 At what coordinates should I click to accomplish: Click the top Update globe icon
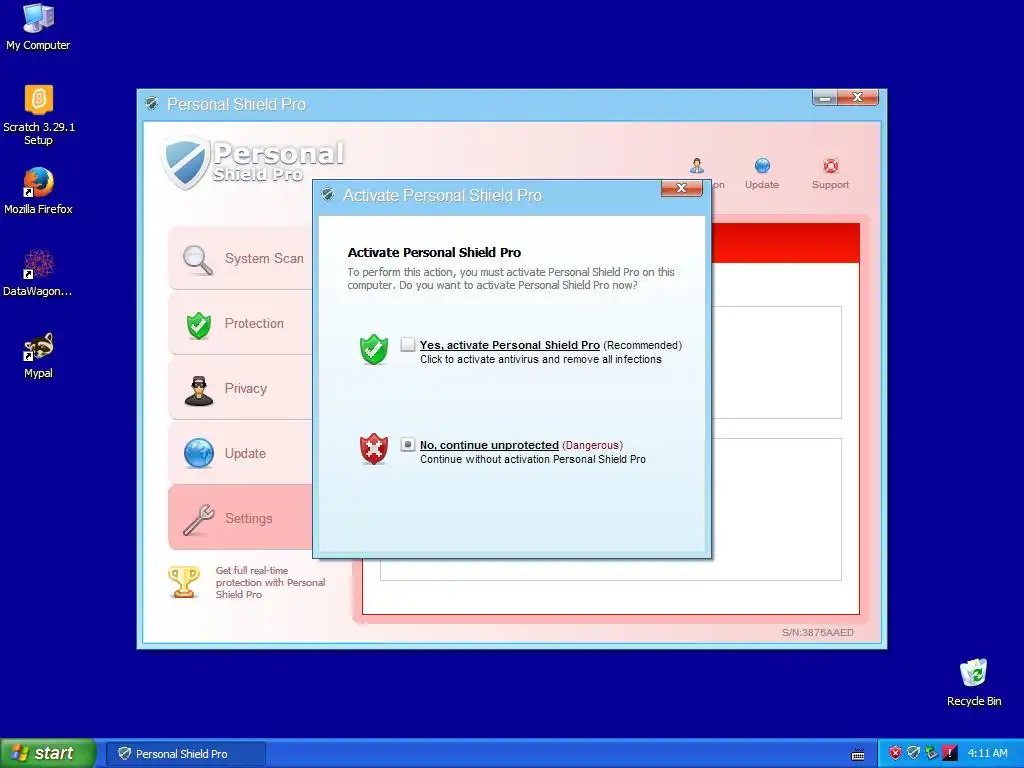pos(762,166)
